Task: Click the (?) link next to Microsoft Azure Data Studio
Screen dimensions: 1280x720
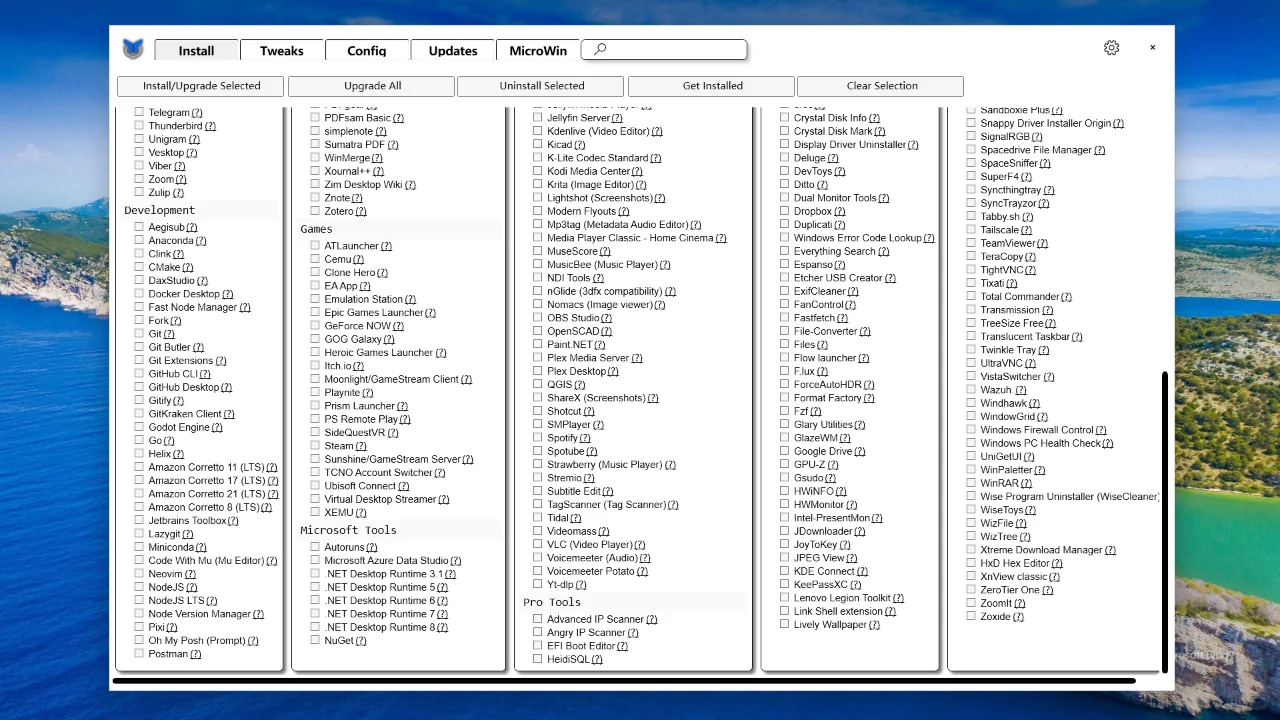Action: [x=456, y=561]
